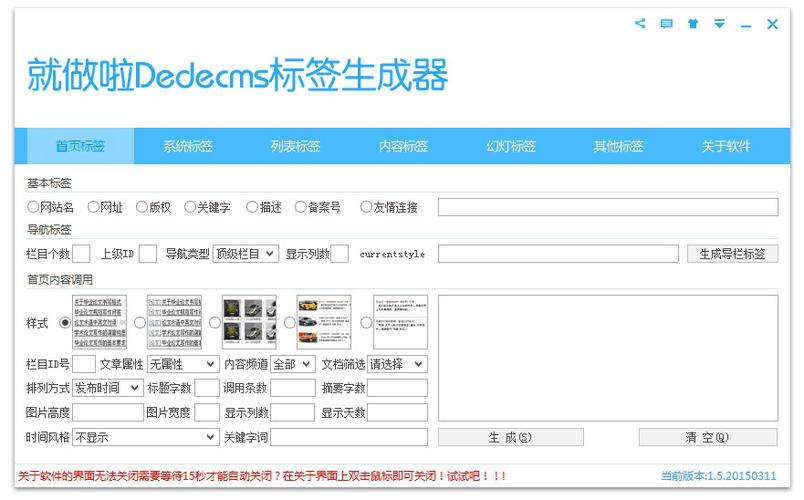This screenshot has width=804, height=500.
Task: Open the 导航类型 dropdown
Action: [246, 254]
